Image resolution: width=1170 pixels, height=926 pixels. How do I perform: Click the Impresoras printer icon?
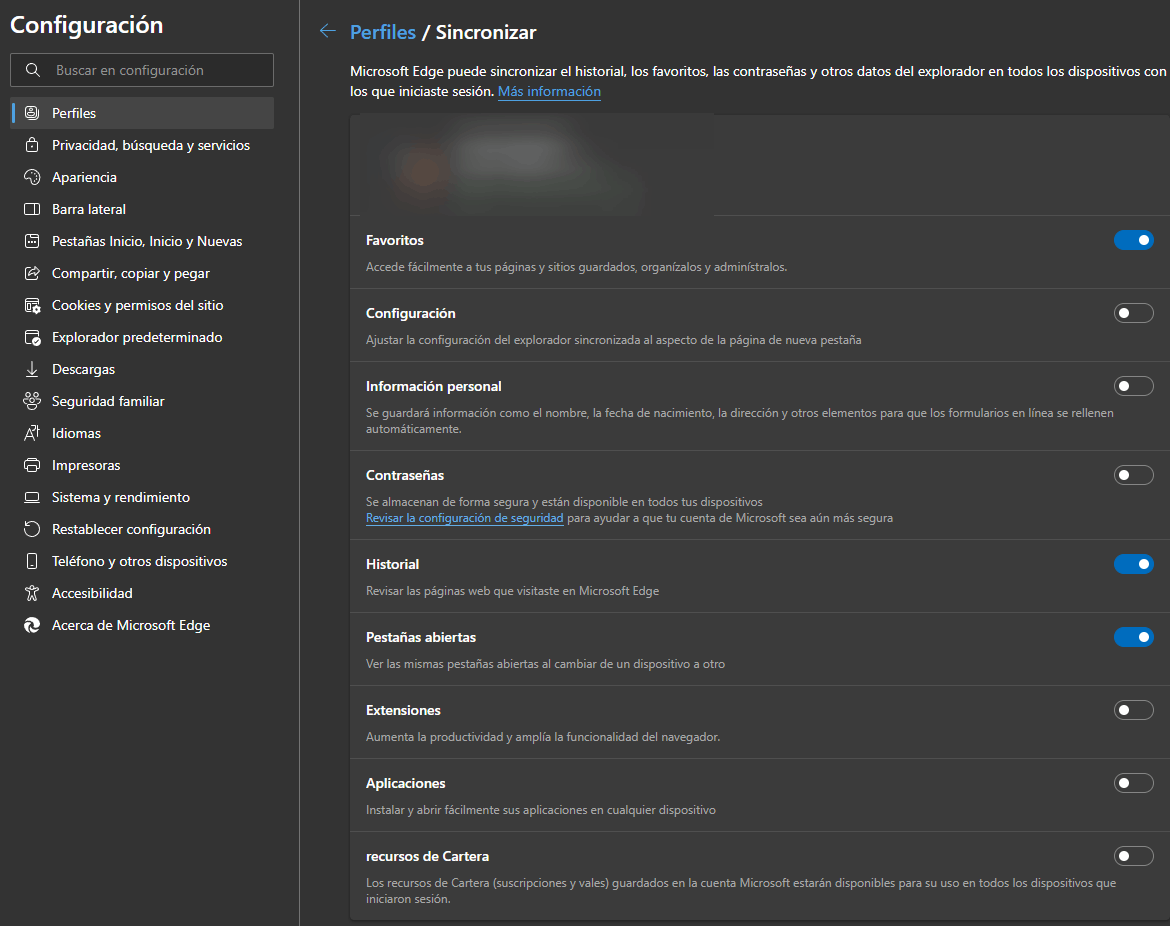pyautogui.click(x=32, y=465)
